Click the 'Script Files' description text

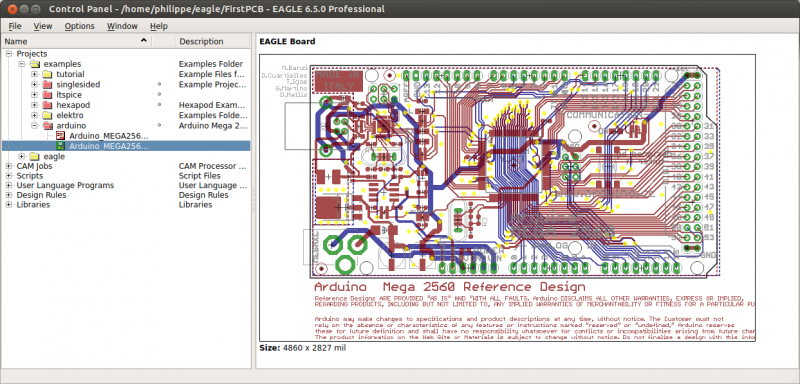tap(199, 176)
